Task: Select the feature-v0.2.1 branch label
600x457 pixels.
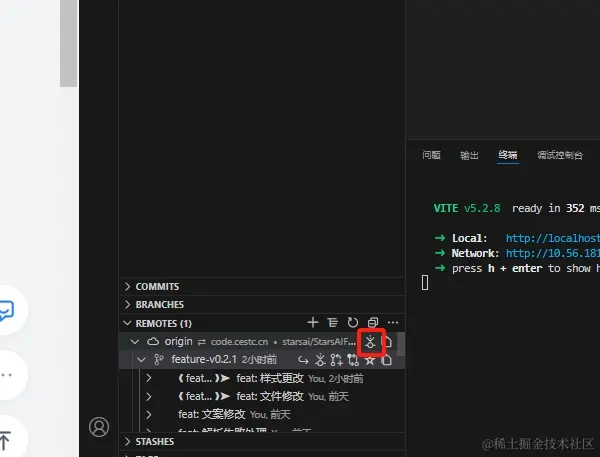Action: click(204, 359)
